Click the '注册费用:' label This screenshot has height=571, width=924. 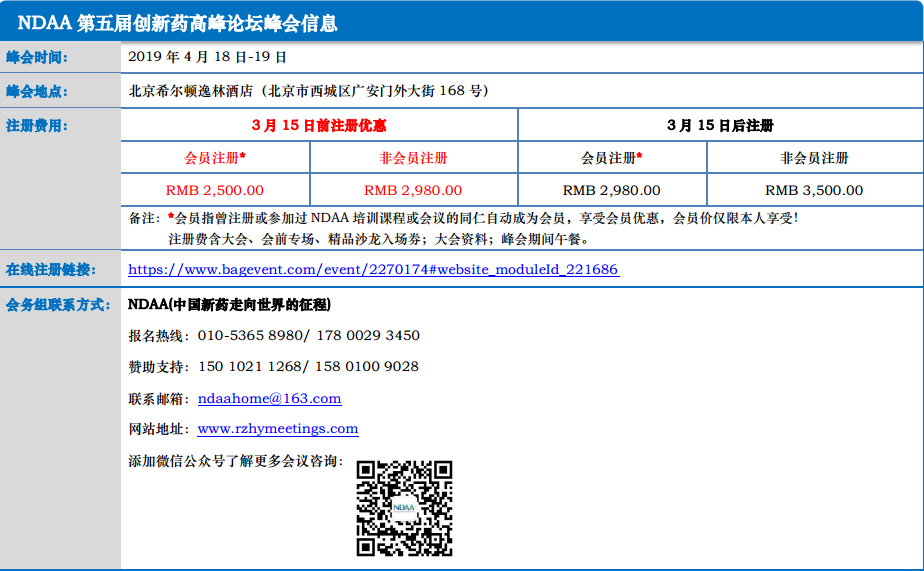(37, 126)
